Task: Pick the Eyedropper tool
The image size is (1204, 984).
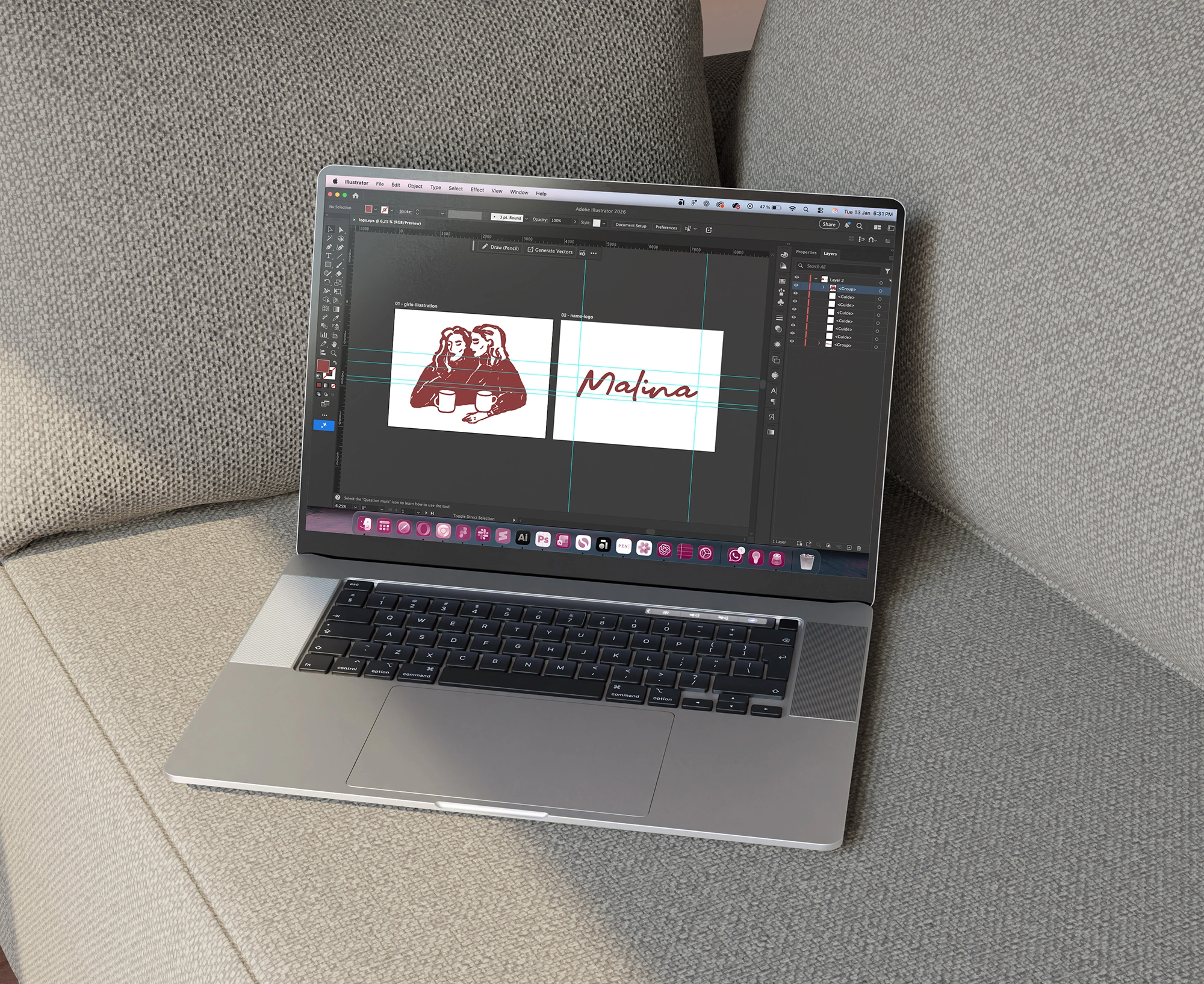Action: (336, 318)
